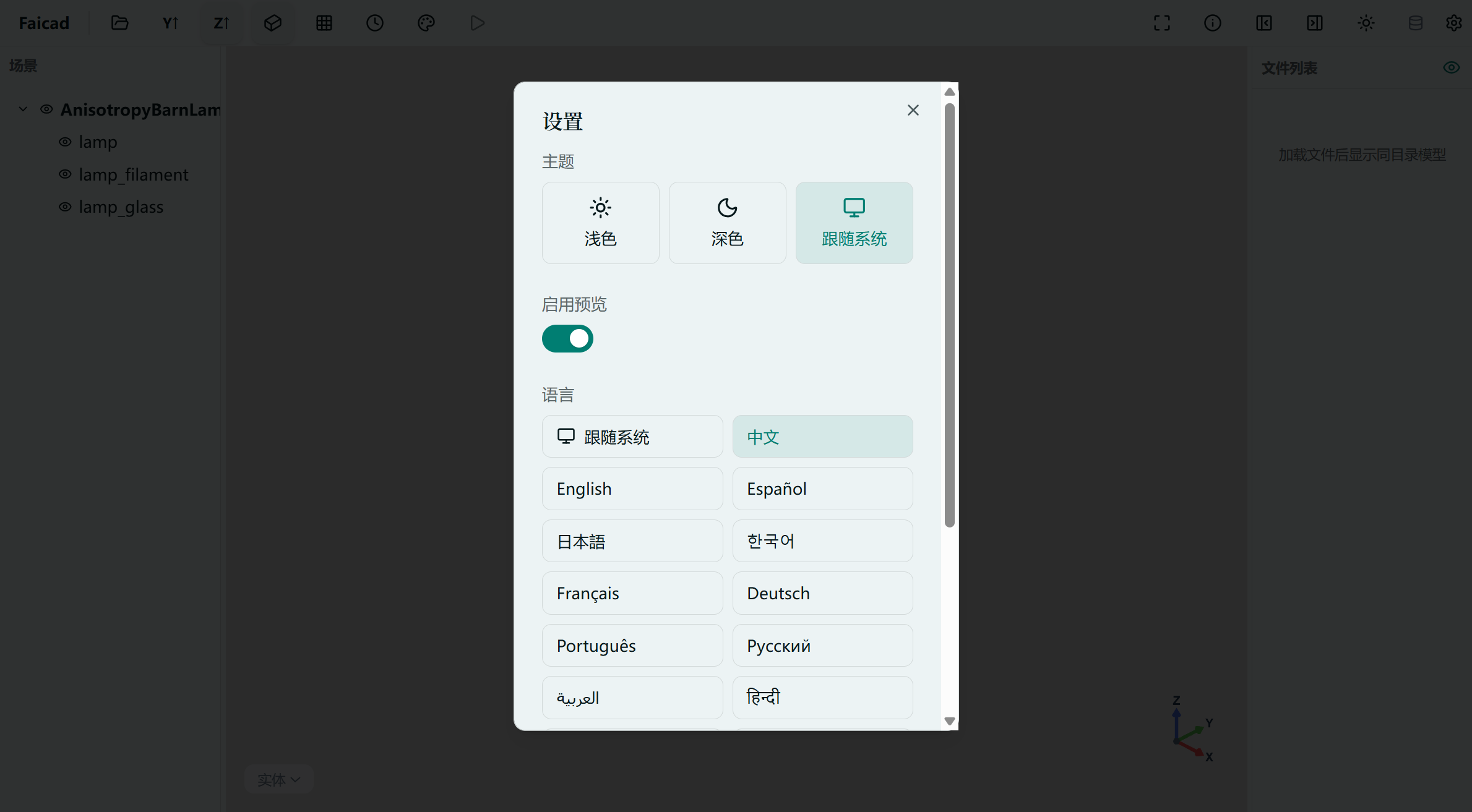This screenshot has width=1472, height=812.
Task: Select 한국어 language
Action: tap(823, 541)
